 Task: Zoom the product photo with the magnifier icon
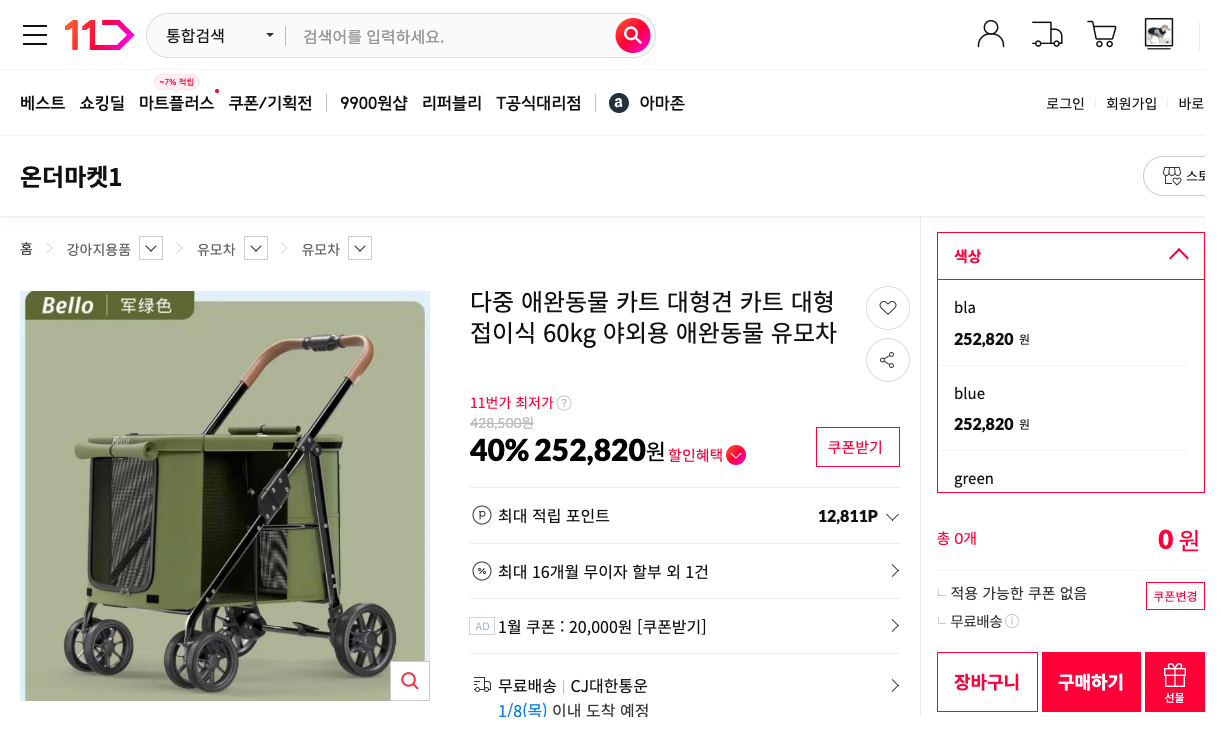click(409, 680)
